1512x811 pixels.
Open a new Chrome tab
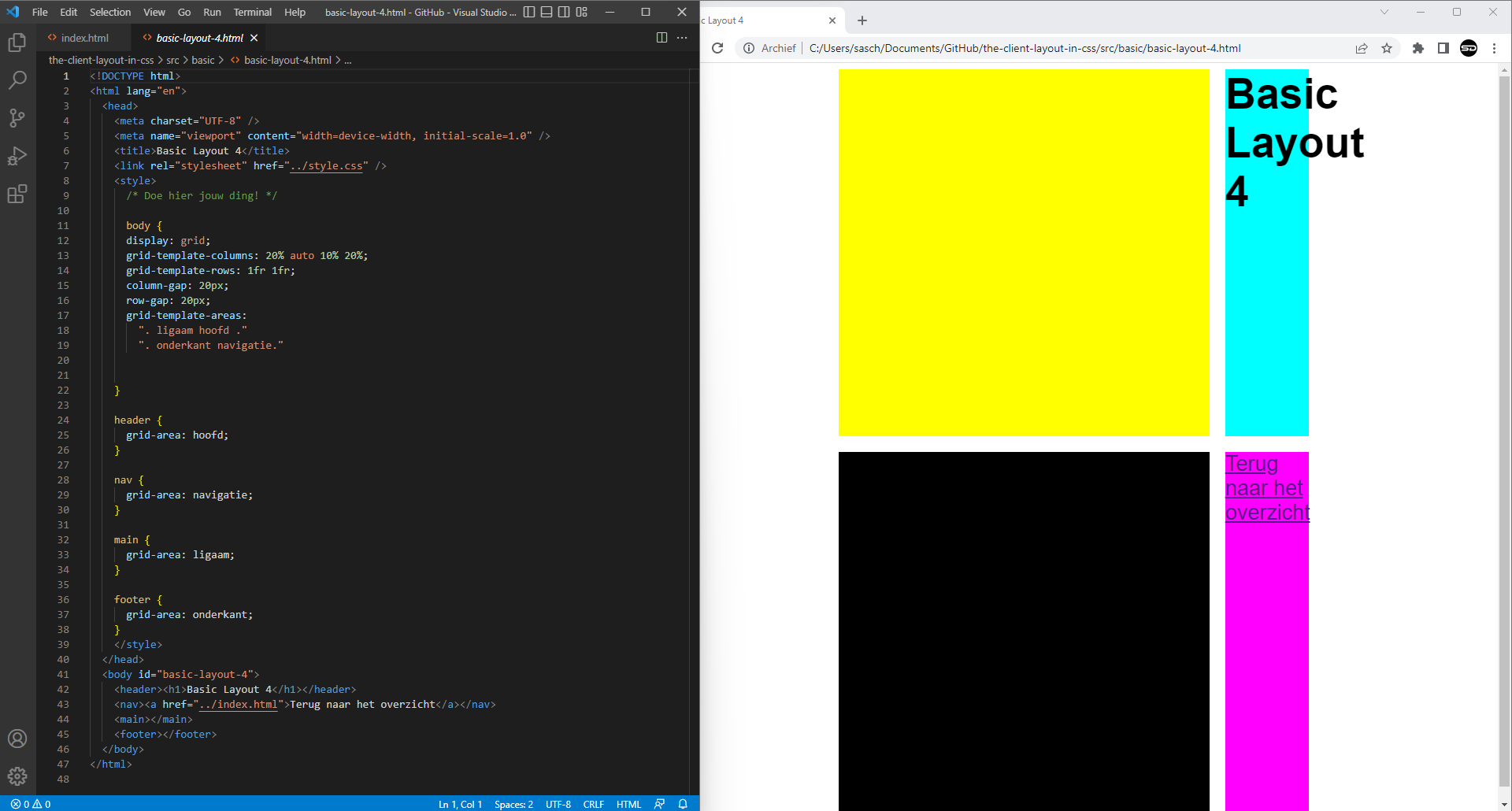pyautogui.click(x=862, y=20)
